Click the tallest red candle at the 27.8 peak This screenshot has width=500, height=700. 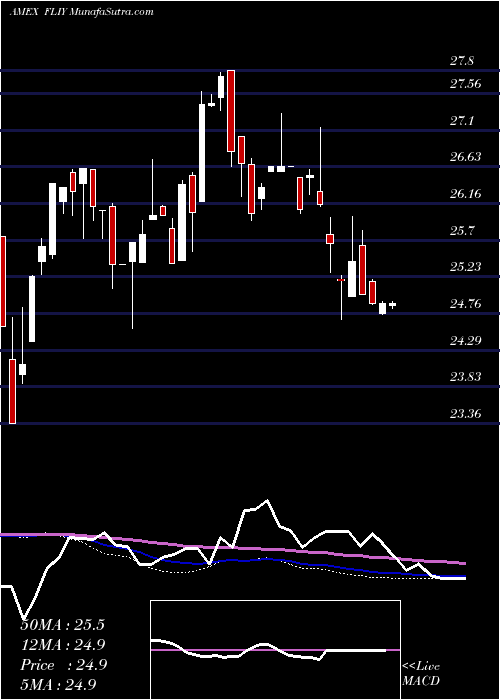231,111
